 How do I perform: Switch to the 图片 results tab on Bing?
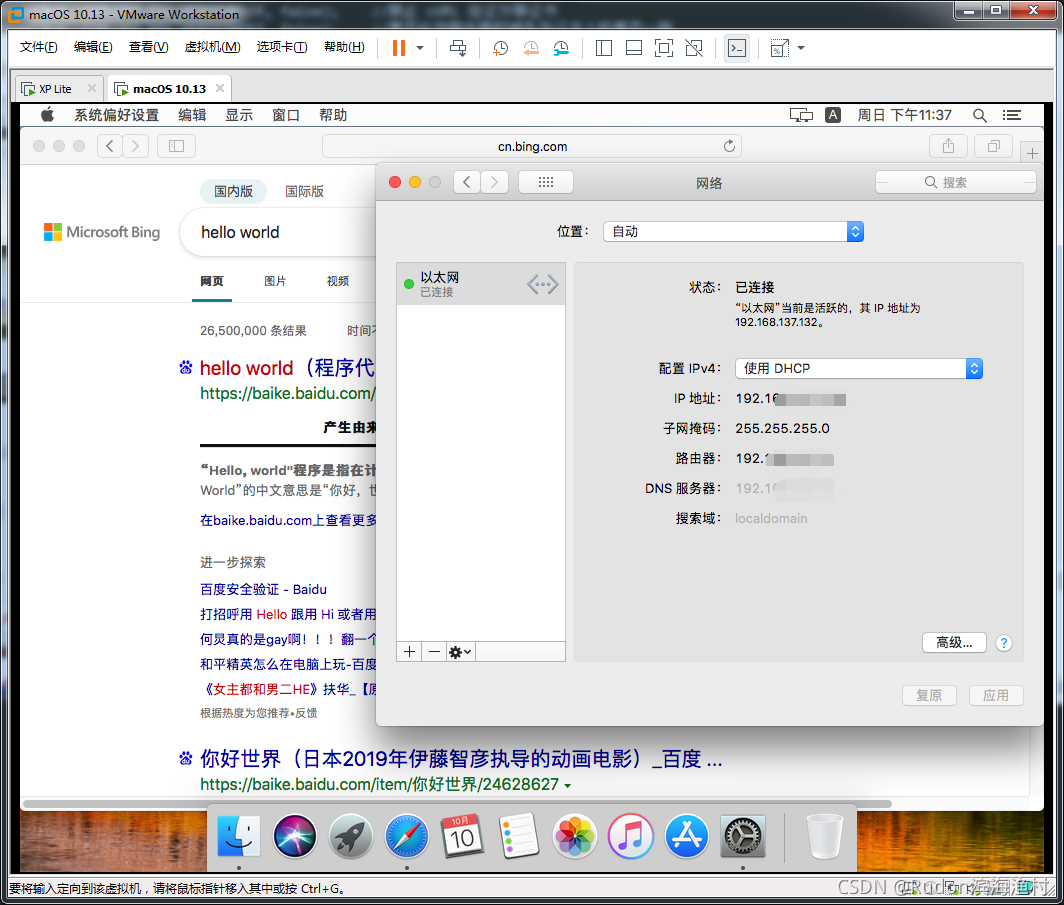(275, 281)
